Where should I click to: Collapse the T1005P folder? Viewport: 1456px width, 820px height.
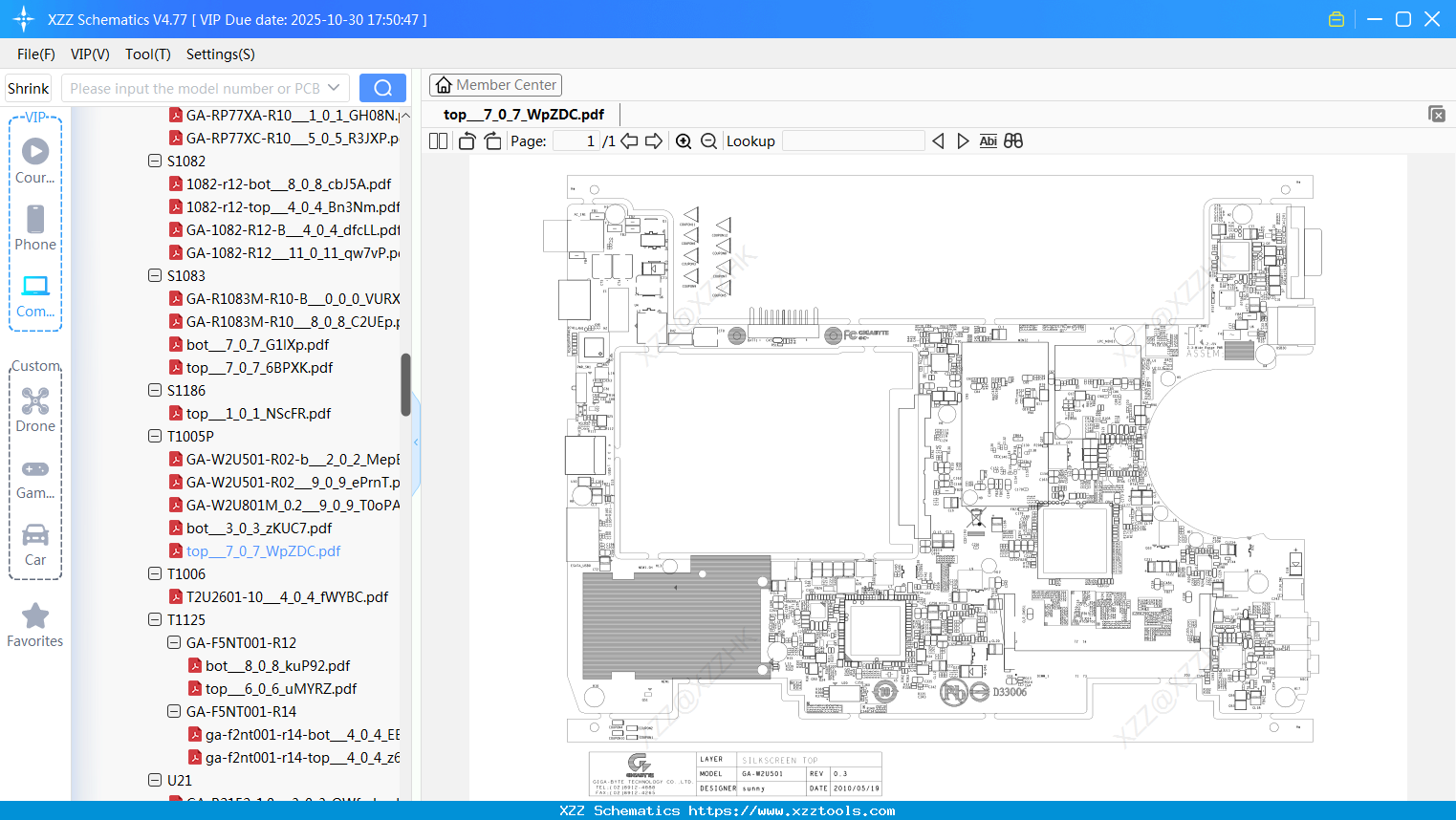point(155,436)
